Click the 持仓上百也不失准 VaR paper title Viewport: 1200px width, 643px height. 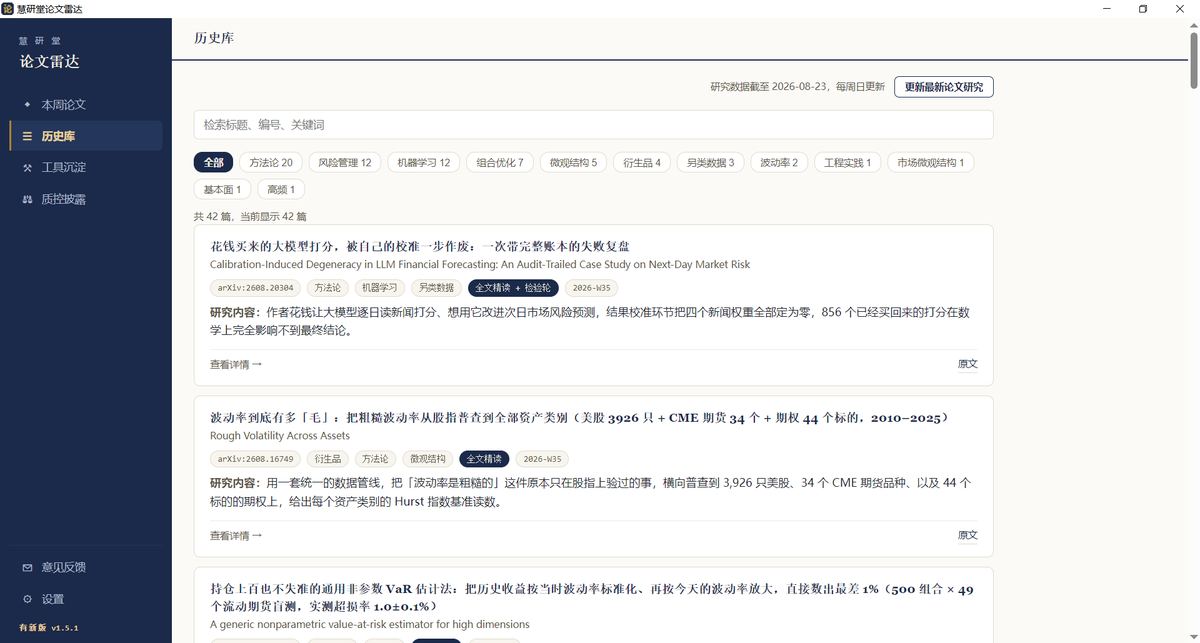coord(591,597)
